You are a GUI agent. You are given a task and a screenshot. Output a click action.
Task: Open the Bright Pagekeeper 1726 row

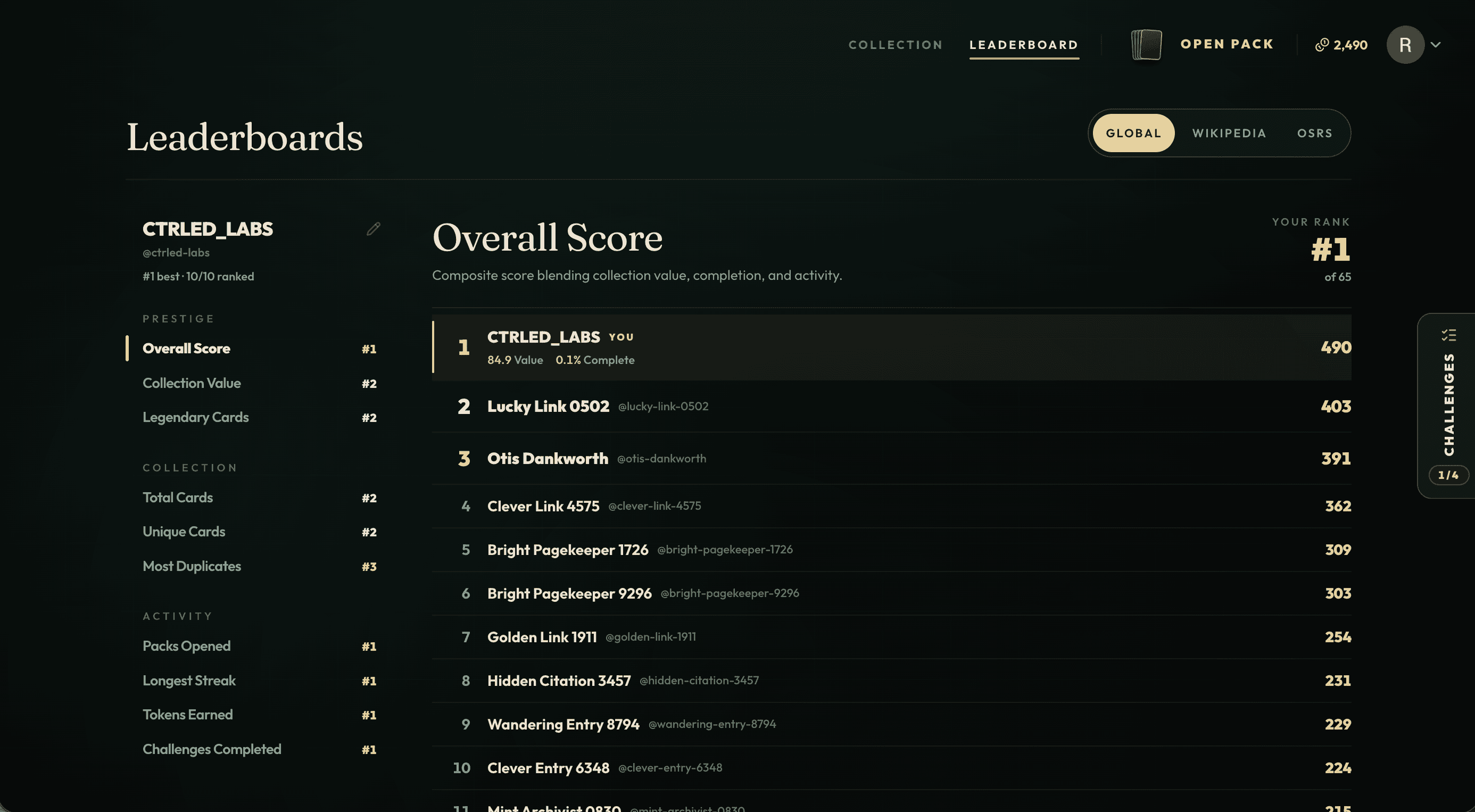point(891,550)
